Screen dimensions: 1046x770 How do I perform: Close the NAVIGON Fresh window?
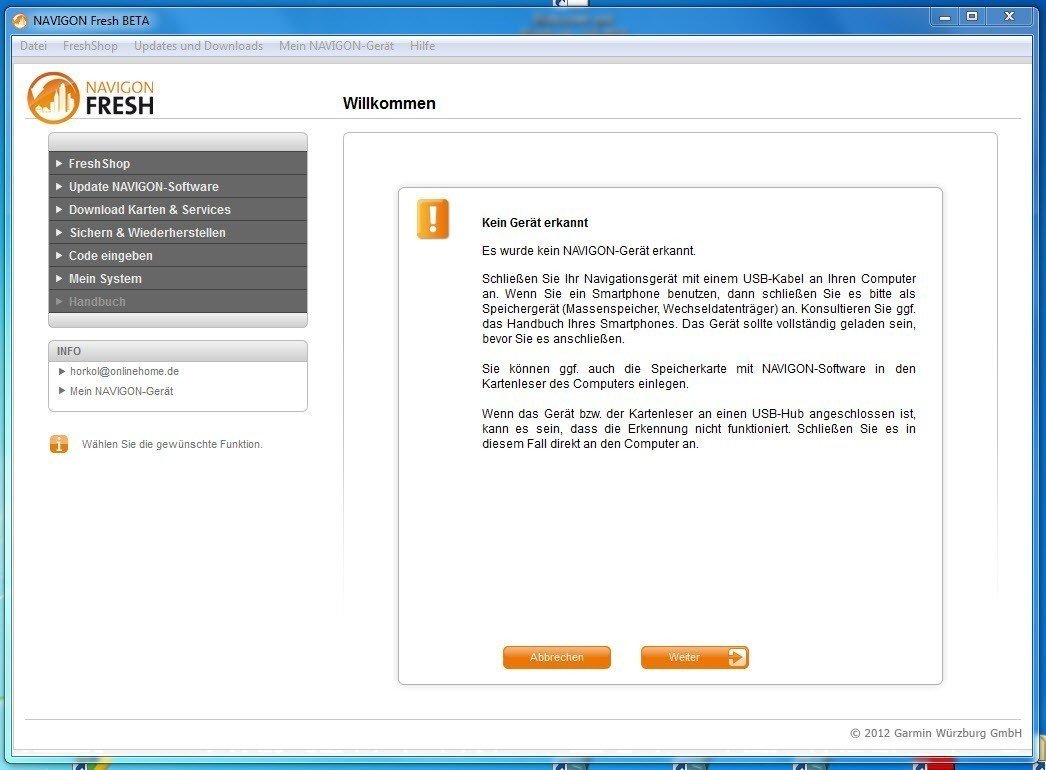tap(1009, 16)
